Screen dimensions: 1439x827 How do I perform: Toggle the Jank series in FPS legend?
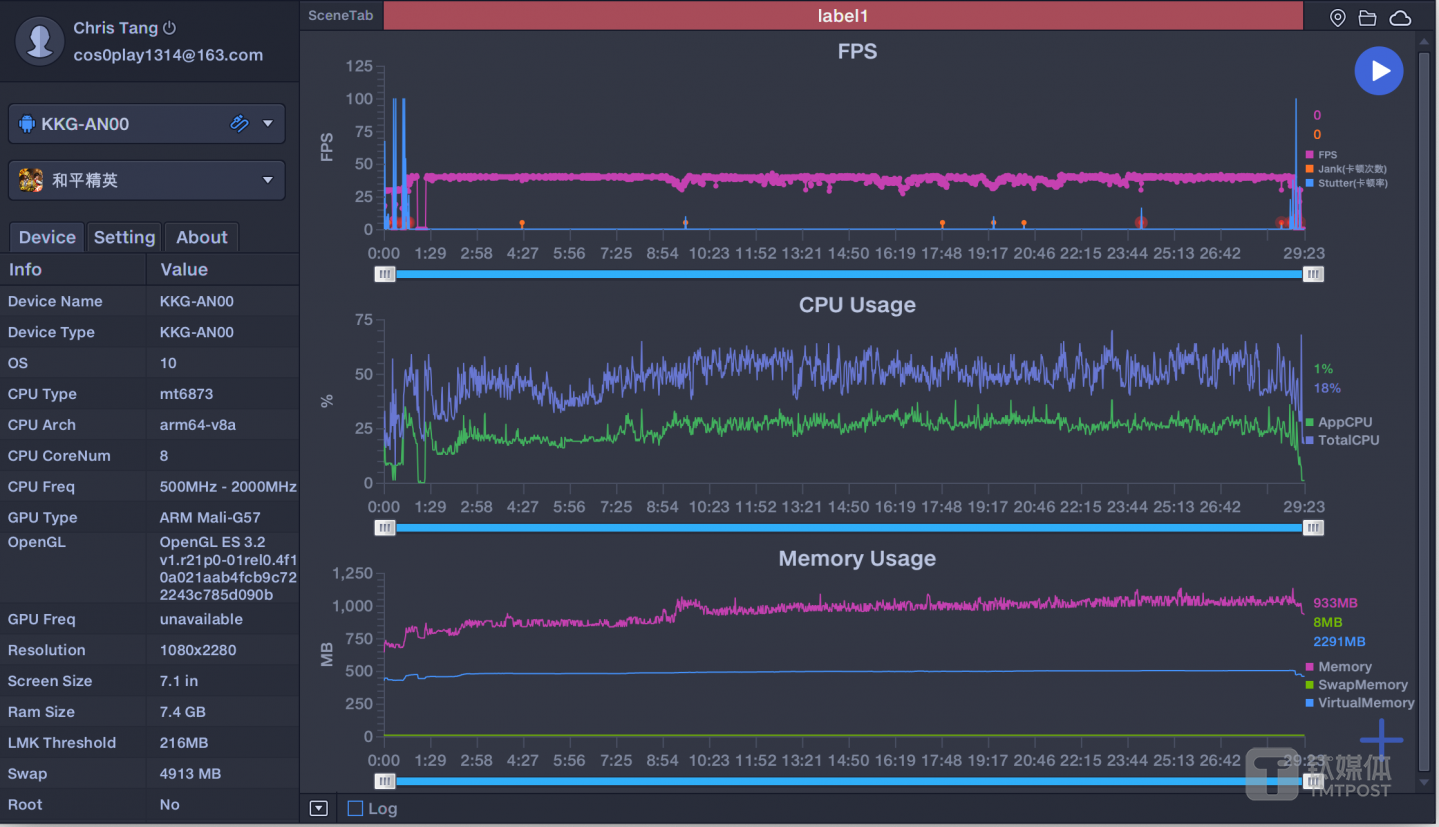click(x=1350, y=169)
